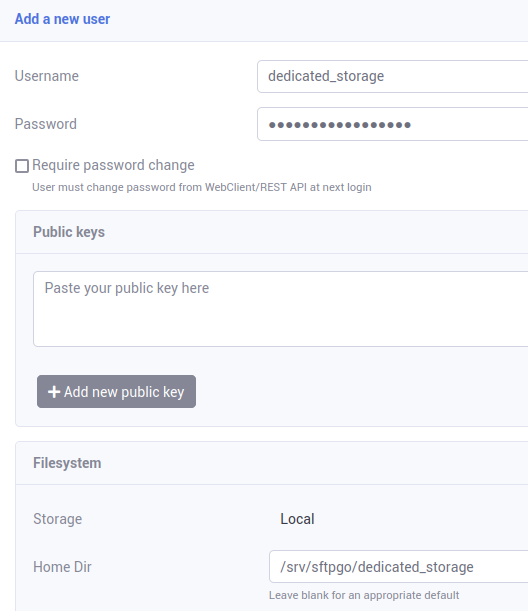Click the Storage label

coord(58,519)
